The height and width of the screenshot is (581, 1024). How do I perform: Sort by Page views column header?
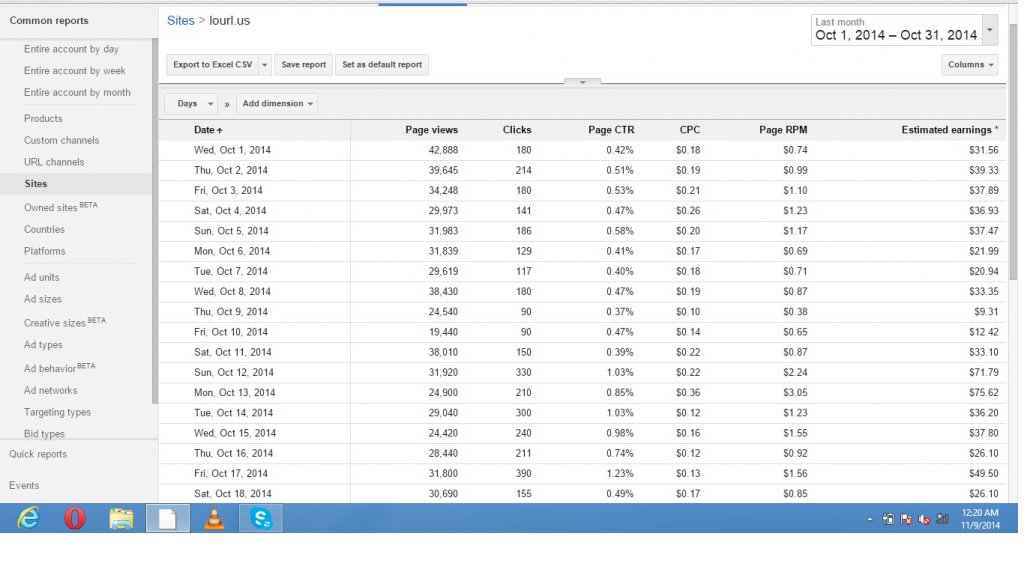pyautogui.click(x=431, y=130)
